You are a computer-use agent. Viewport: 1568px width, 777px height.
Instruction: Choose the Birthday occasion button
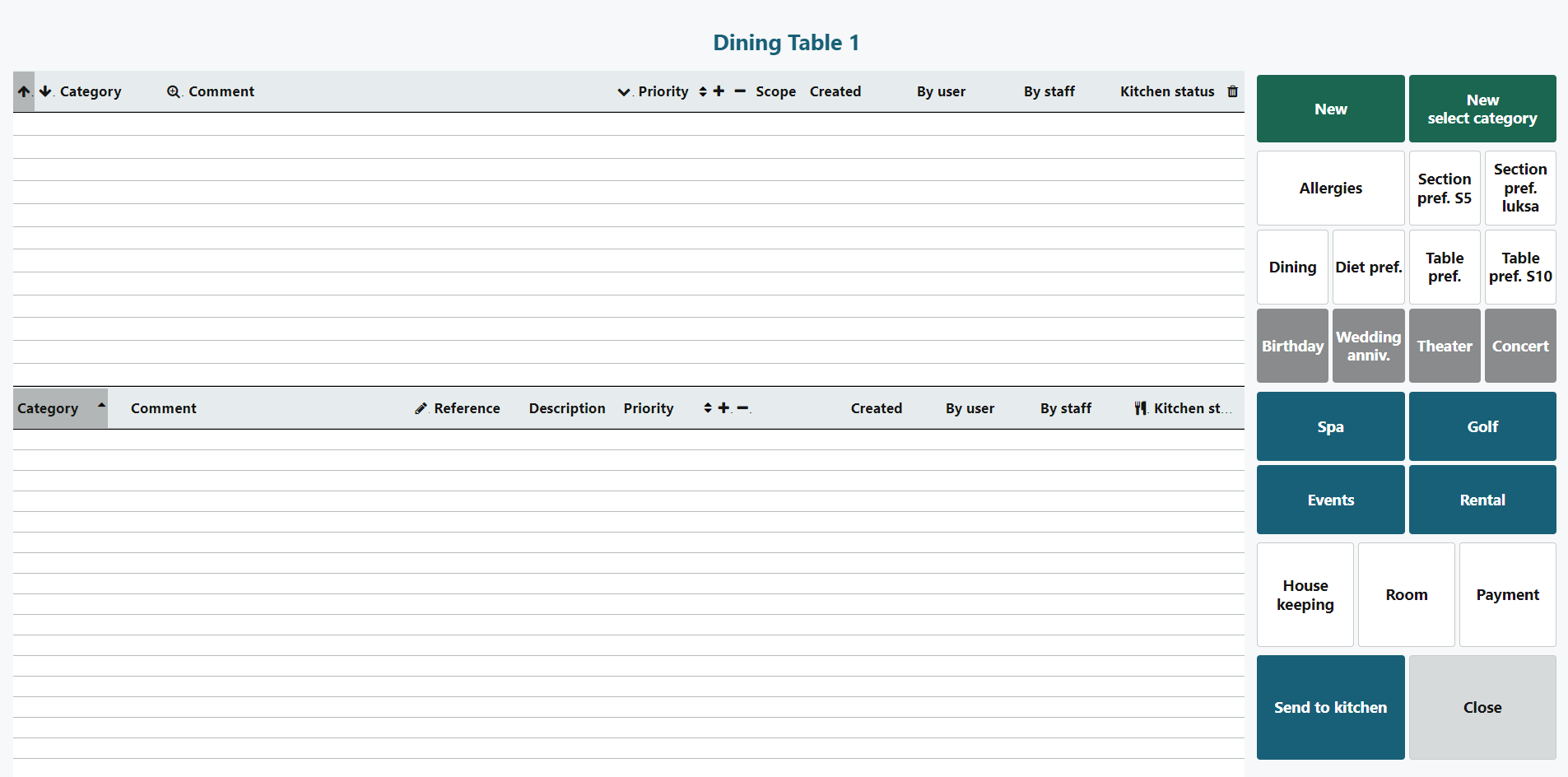tap(1292, 347)
